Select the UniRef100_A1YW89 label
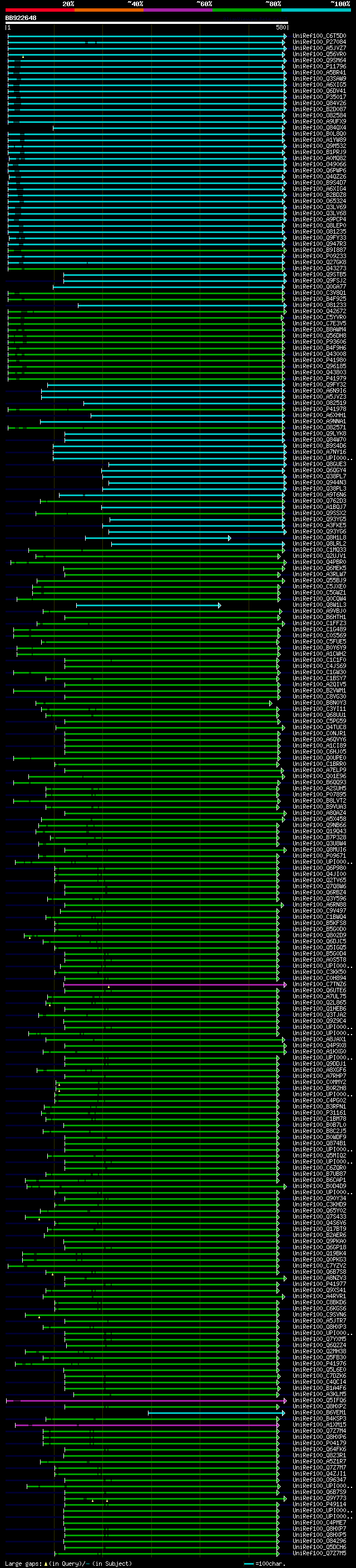Viewport: 356px width, 1568px height. pyautogui.click(x=319, y=140)
